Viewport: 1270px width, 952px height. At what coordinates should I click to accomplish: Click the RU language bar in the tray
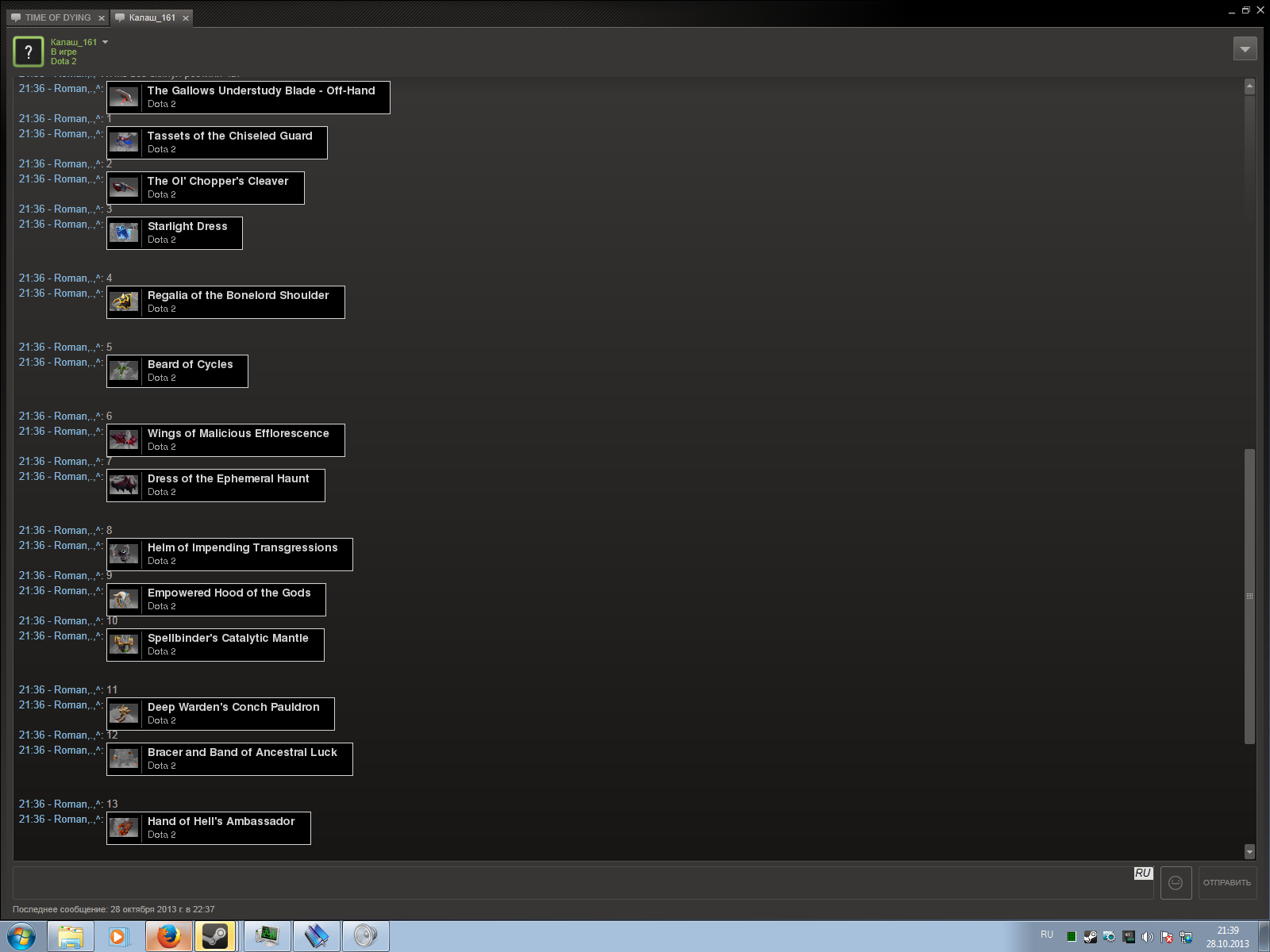(x=1047, y=935)
